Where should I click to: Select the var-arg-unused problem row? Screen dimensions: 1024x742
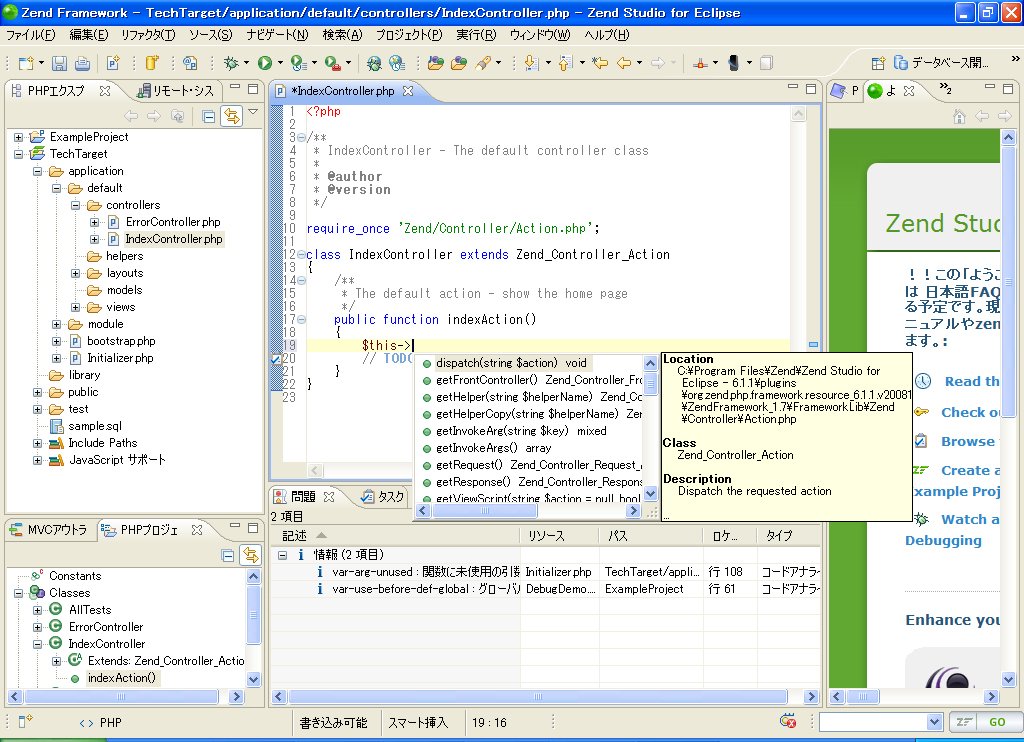point(545,572)
